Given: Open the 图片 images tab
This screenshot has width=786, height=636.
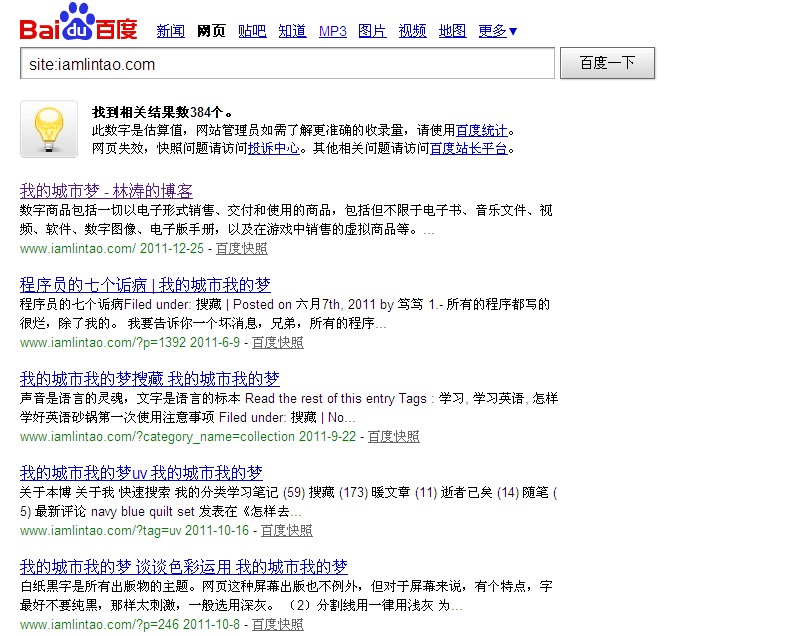Looking at the screenshot, I should [372, 31].
